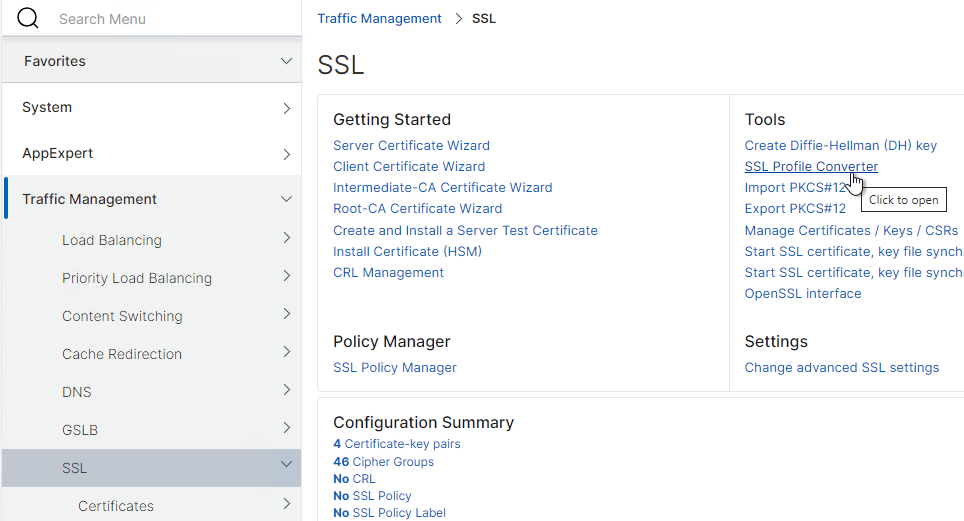The height and width of the screenshot is (521, 964).
Task: Open Cache Redirection submenu
Action: pyautogui.click(x=122, y=354)
